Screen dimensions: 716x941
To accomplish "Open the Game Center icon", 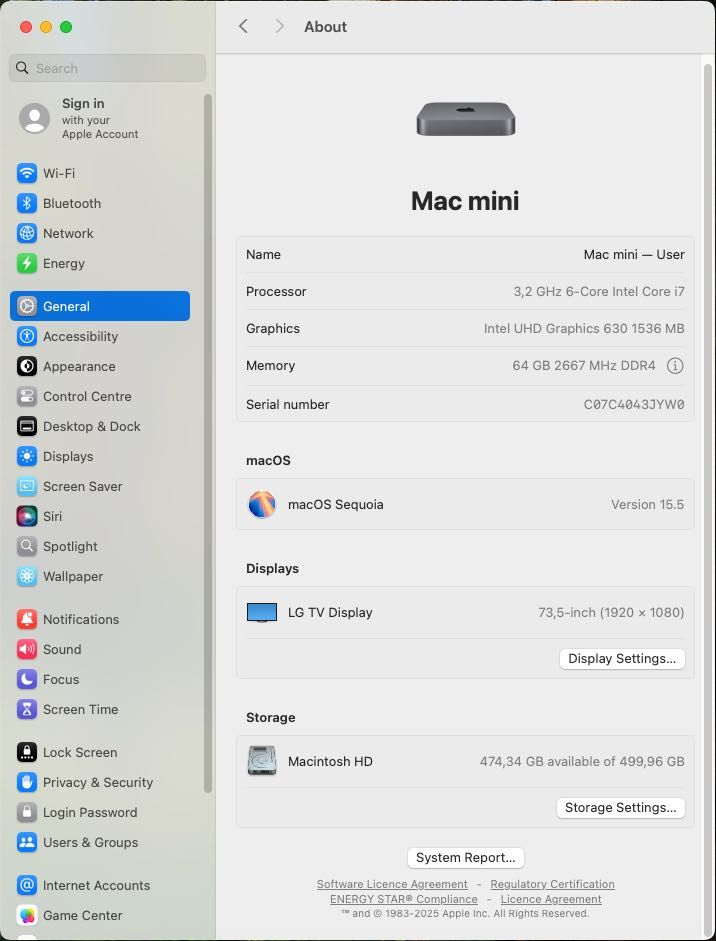I will 26,915.
